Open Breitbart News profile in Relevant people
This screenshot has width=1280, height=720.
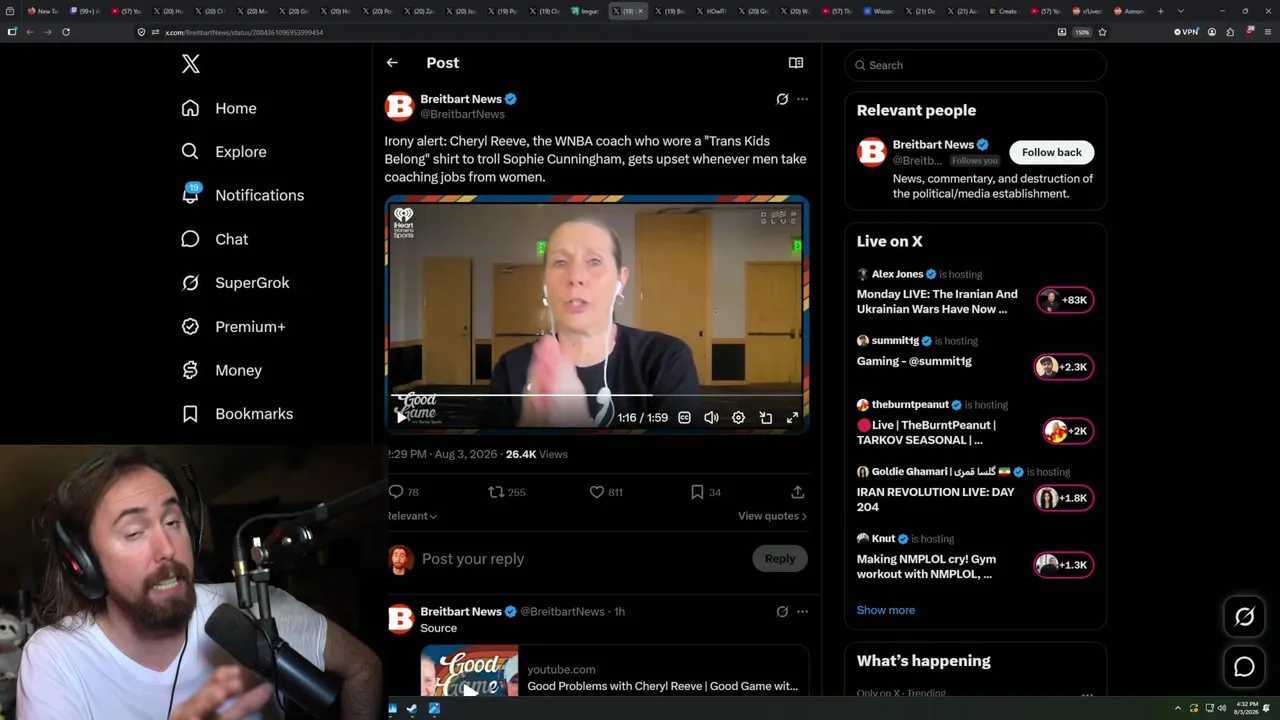coord(933,145)
